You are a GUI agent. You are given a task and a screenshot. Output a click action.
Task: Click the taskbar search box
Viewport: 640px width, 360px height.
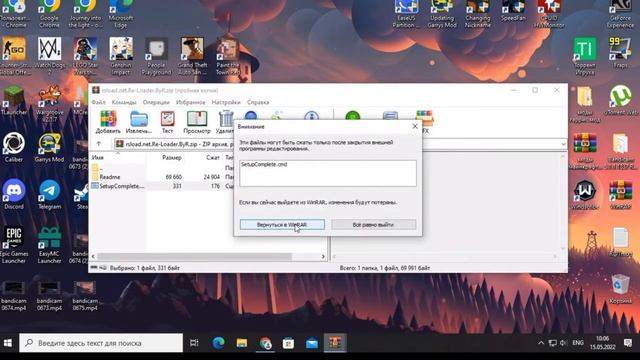point(101,343)
